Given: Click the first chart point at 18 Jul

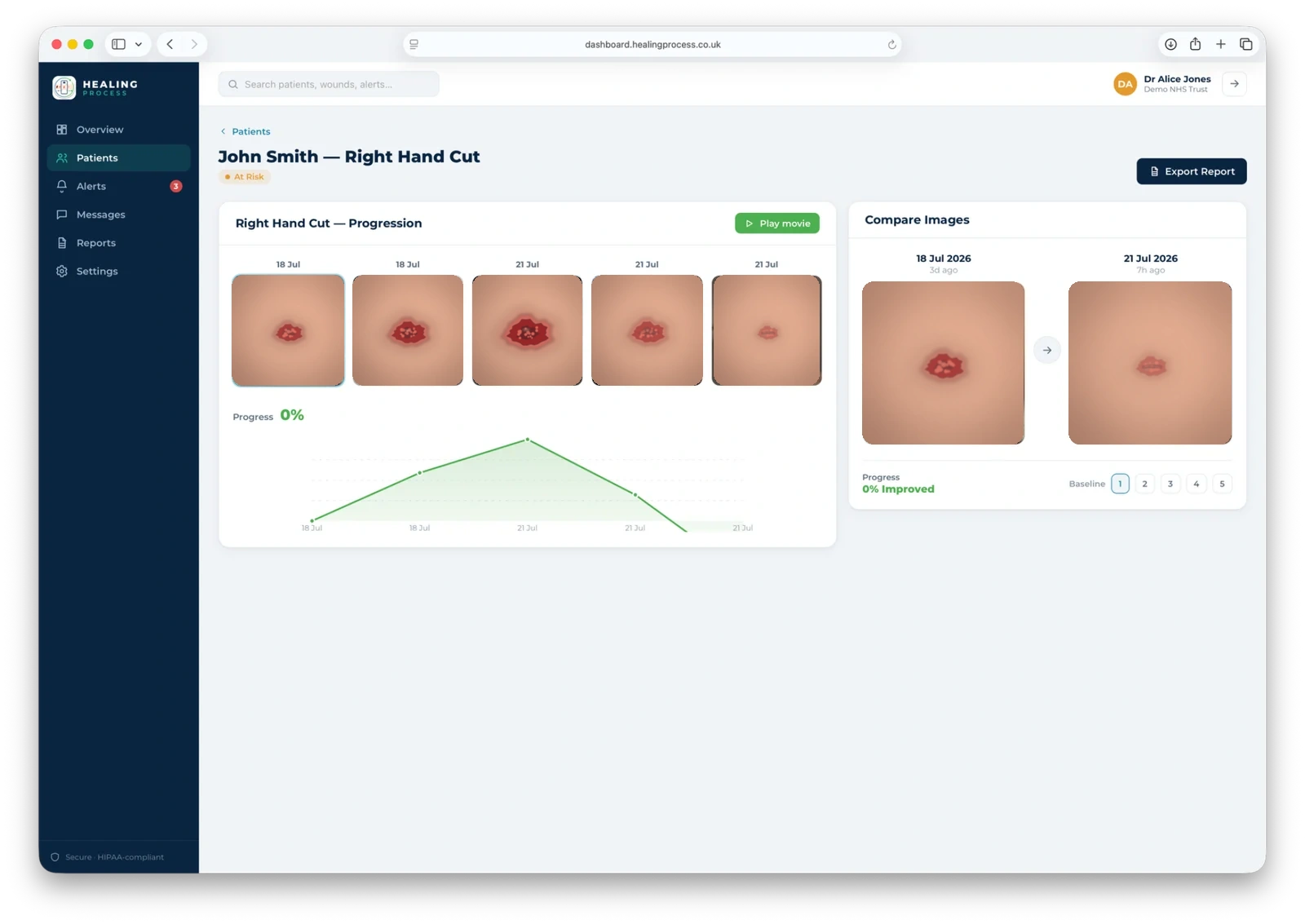Looking at the screenshot, I should (312, 520).
